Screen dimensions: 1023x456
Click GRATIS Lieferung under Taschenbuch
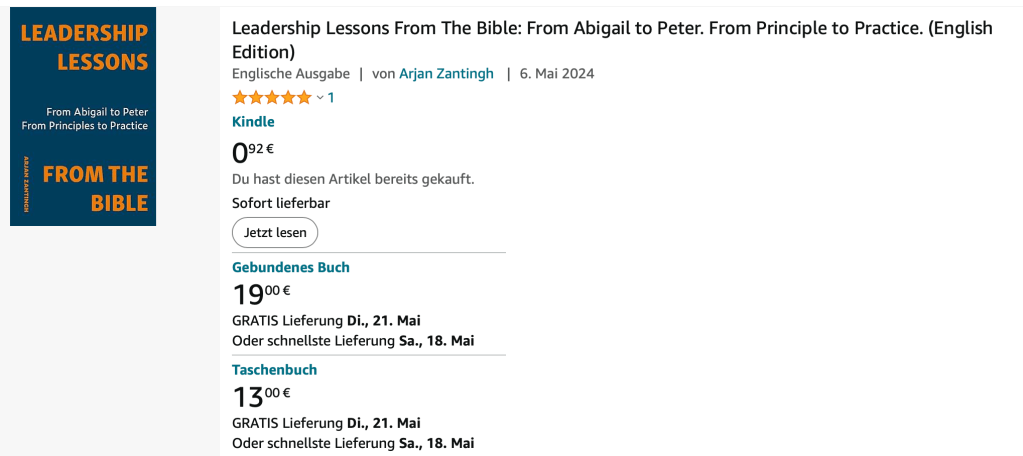[326, 423]
